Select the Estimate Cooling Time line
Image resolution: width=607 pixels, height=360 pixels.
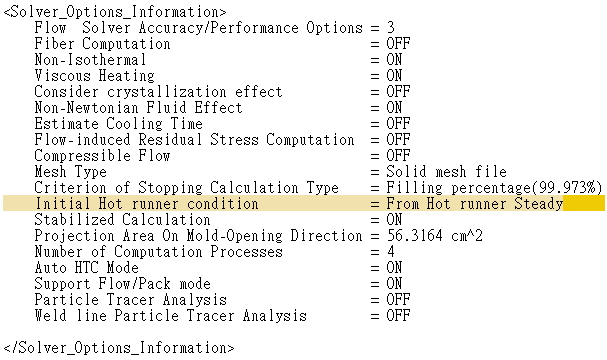pos(222,123)
